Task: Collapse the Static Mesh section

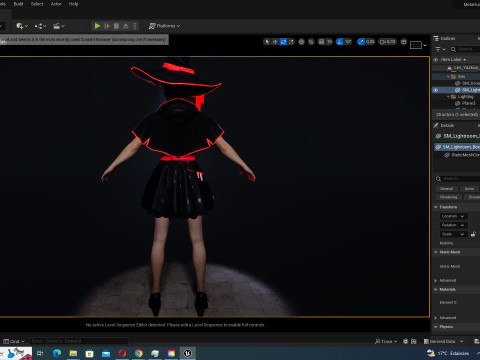Action: (x=436, y=252)
